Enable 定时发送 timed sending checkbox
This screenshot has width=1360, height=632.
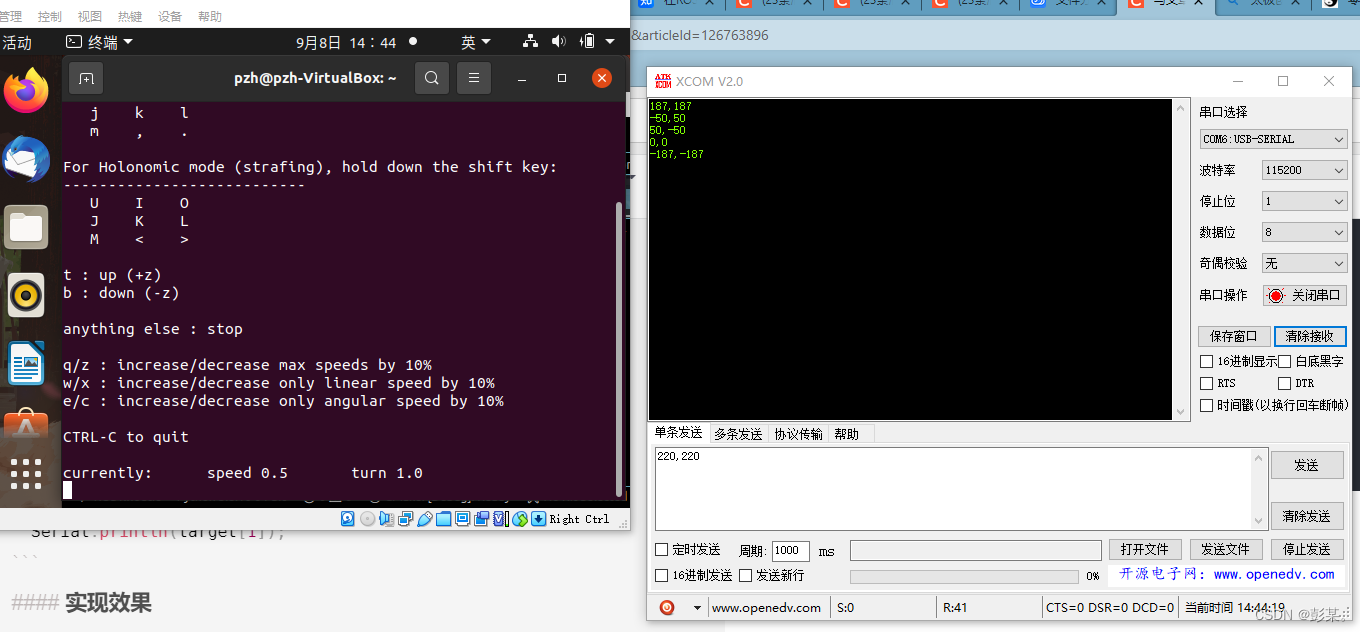click(661, 550)
